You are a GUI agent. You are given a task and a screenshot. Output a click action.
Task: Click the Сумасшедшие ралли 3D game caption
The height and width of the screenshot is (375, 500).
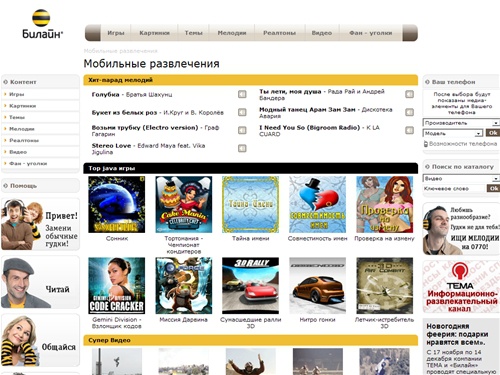click(x=250, y=323)
